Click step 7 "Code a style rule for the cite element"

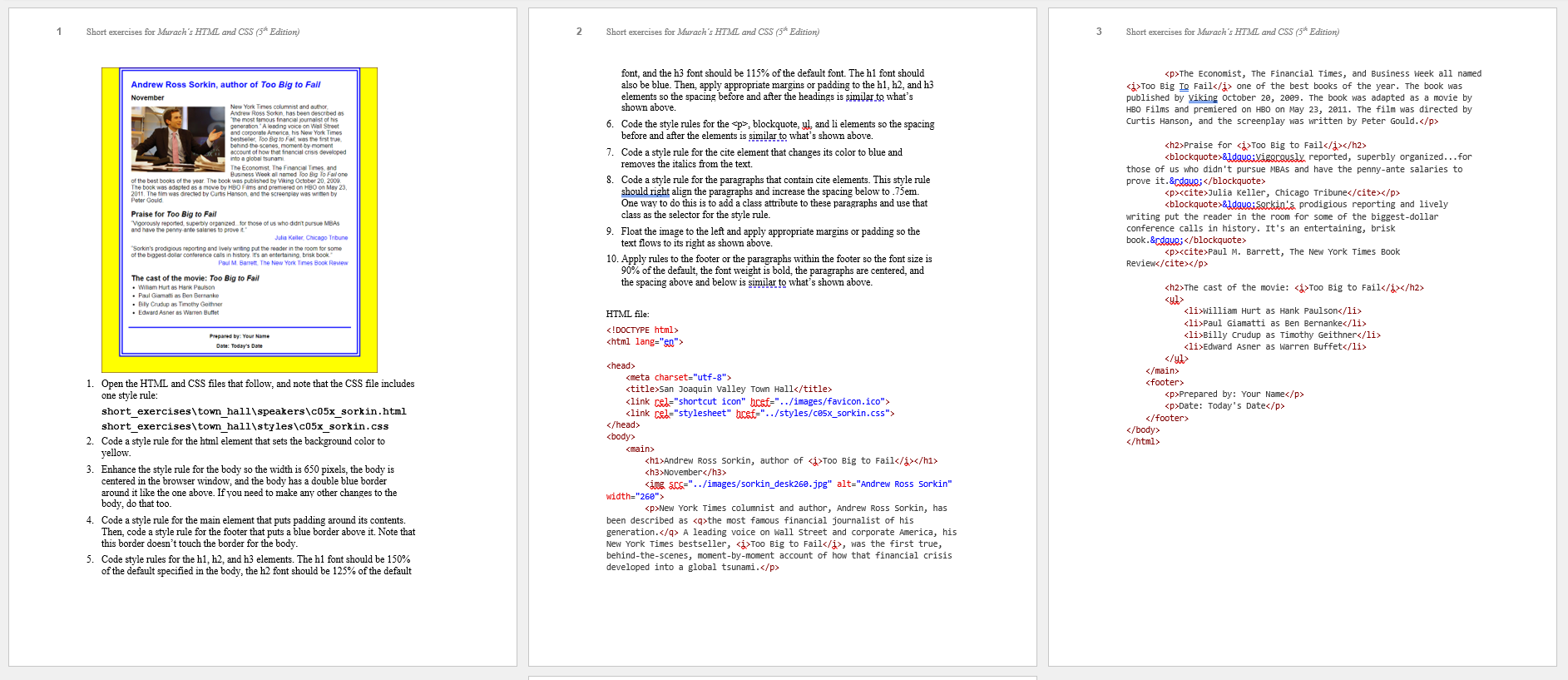coord(761,158)
